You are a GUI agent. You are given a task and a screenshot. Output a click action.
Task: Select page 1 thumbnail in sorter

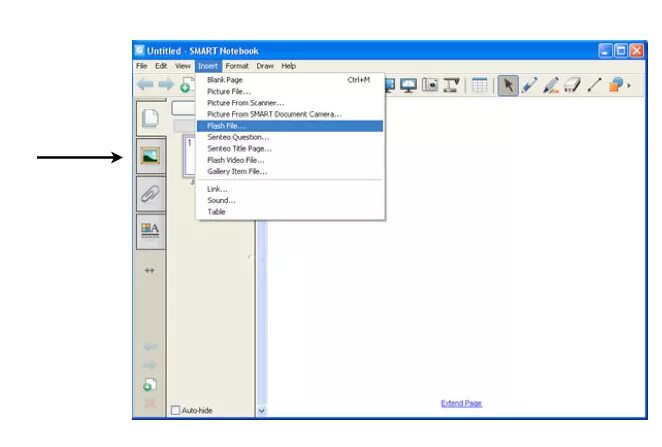[x=190, y=155]
